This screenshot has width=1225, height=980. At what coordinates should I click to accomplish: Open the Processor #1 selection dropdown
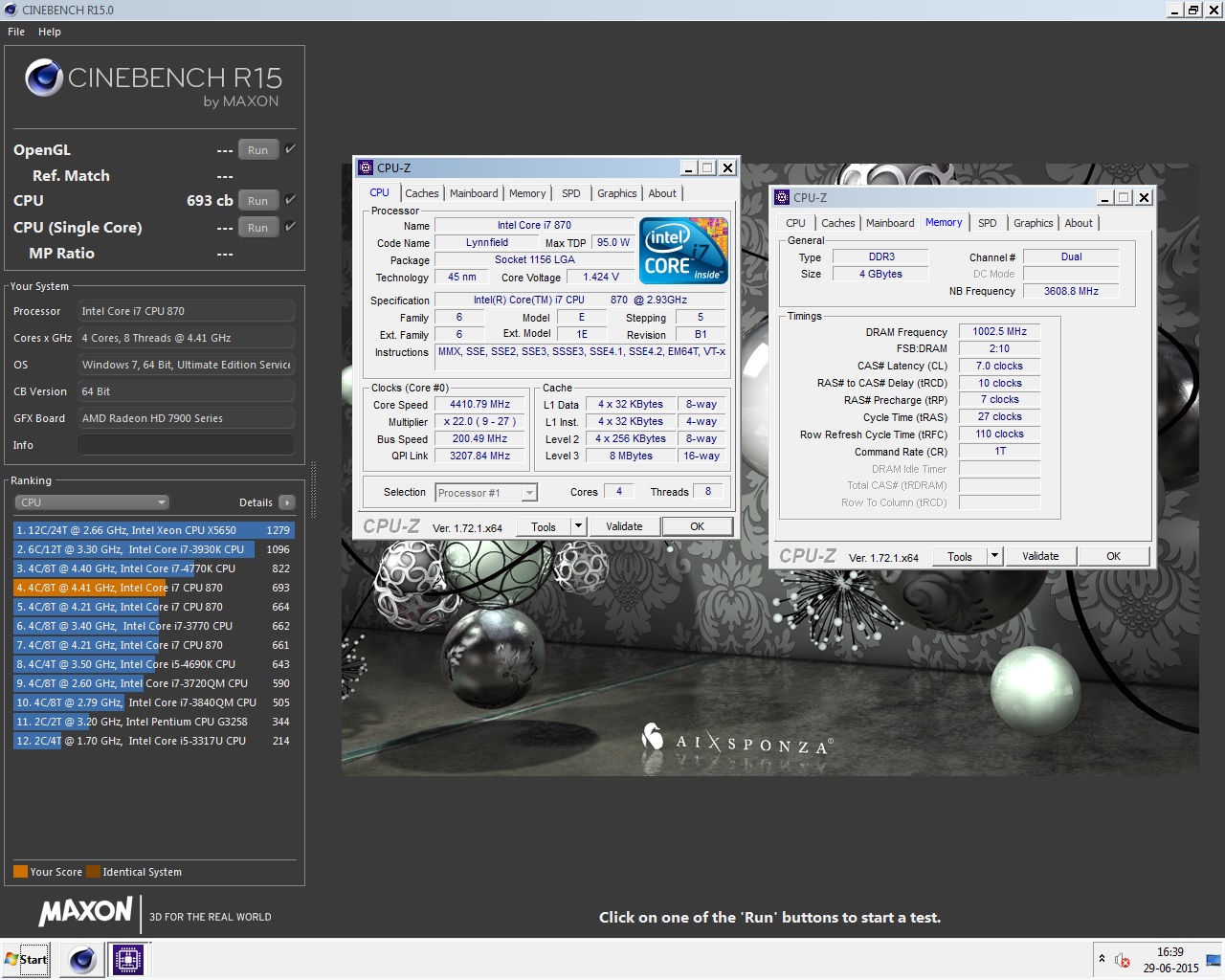point(486,493)
